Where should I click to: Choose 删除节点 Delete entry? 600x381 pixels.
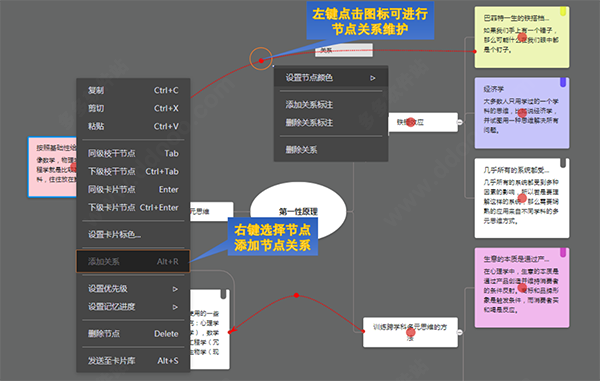(x=133, y=334)
